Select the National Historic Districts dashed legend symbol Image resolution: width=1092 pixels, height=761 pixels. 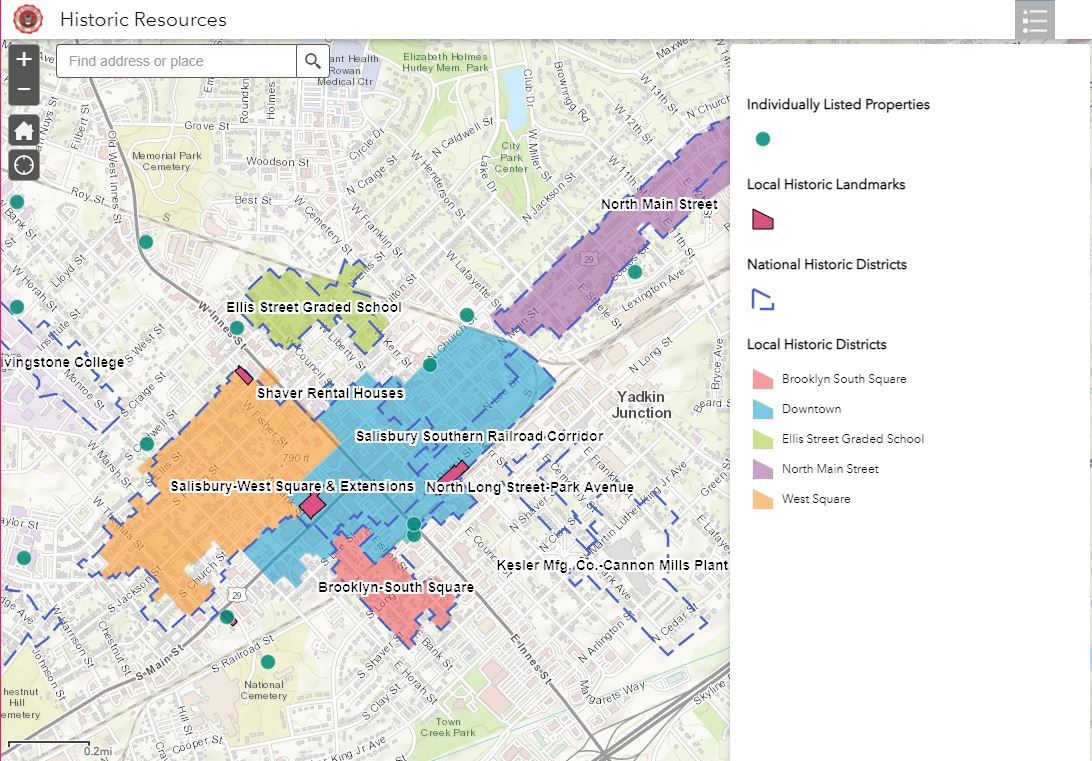(763, 299)
